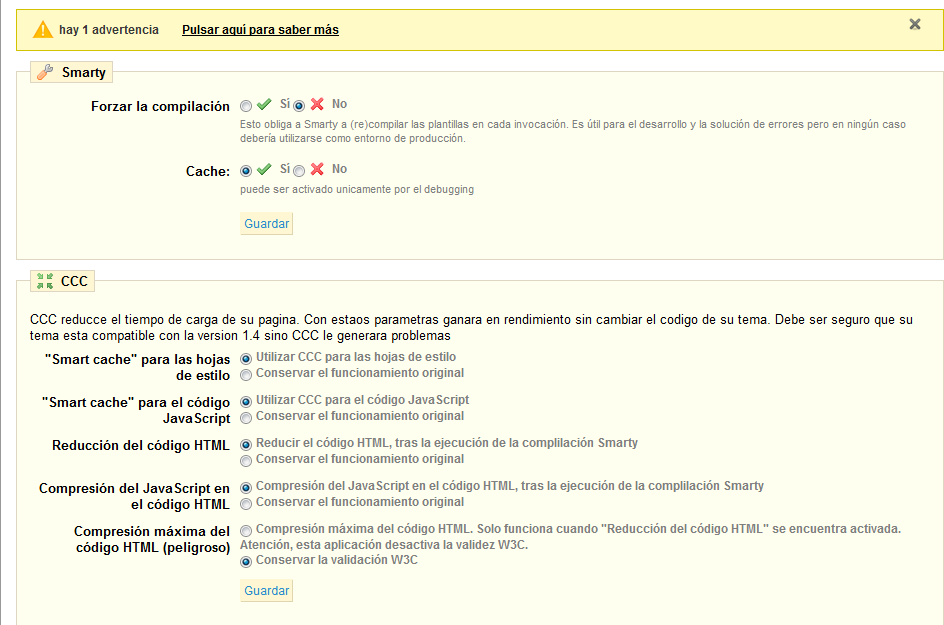Dismiss the advertencia banner with the X
Image resolution: width=944 pixels, height=625 pixels.
917,25
